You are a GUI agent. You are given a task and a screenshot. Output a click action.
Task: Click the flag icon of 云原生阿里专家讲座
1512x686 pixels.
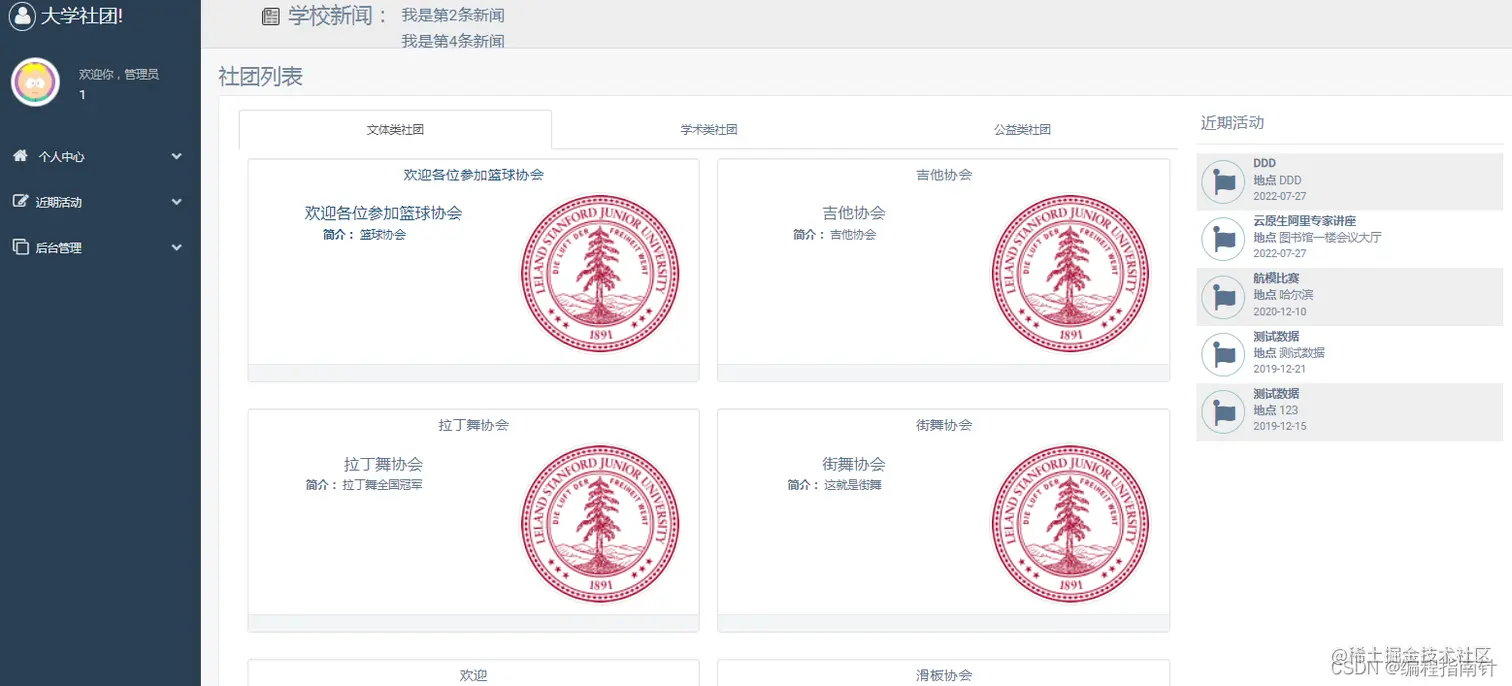(1223, 240)
